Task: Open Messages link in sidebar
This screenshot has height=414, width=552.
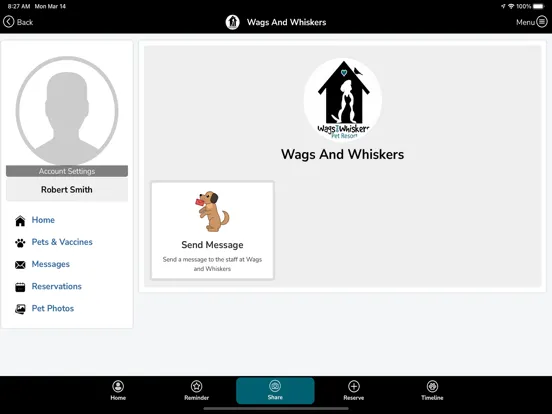Action: pos(51,264)
